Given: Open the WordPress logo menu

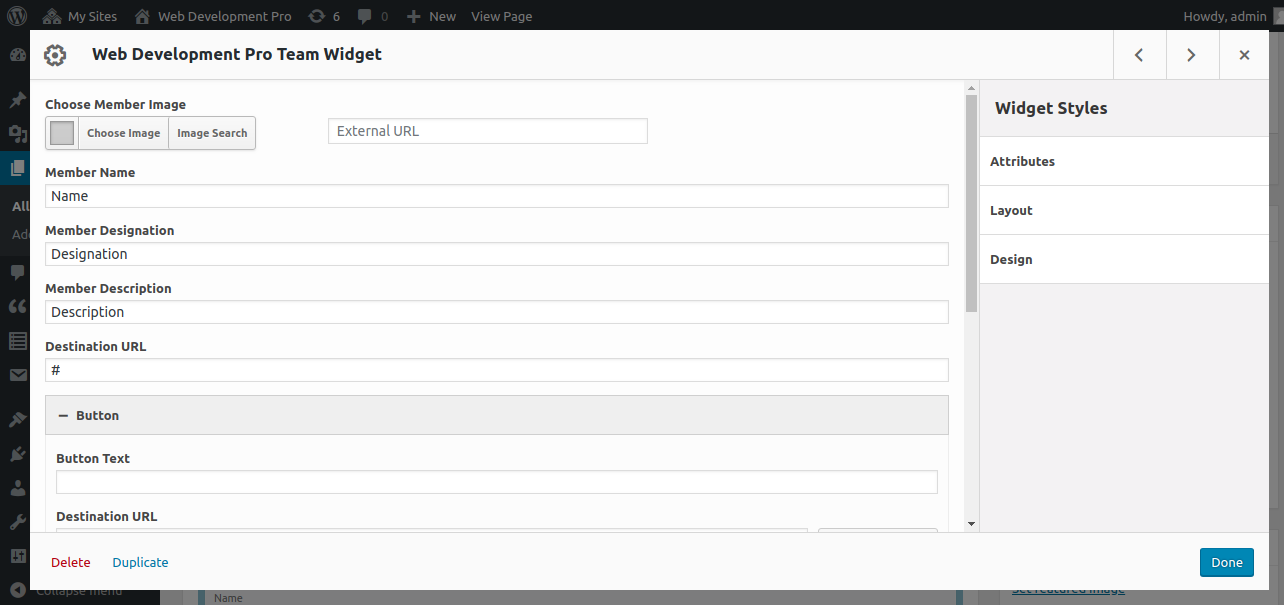Looking at the screenshot, I should (17, 16).
